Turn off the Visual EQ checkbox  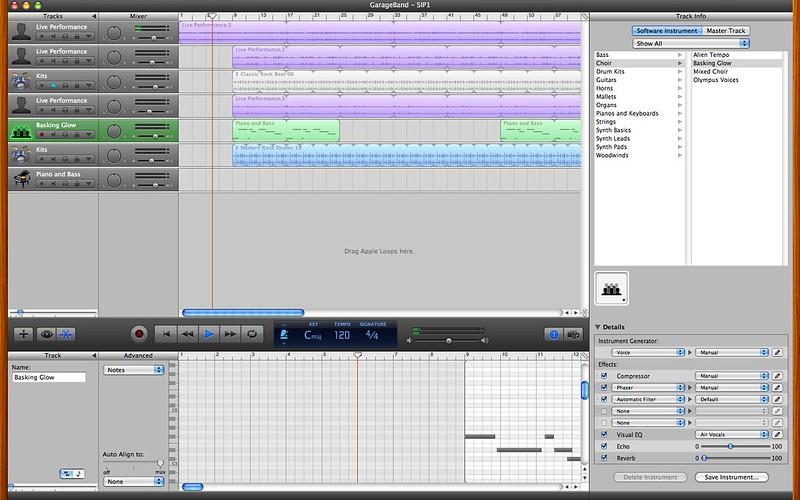tap(603, 434)
